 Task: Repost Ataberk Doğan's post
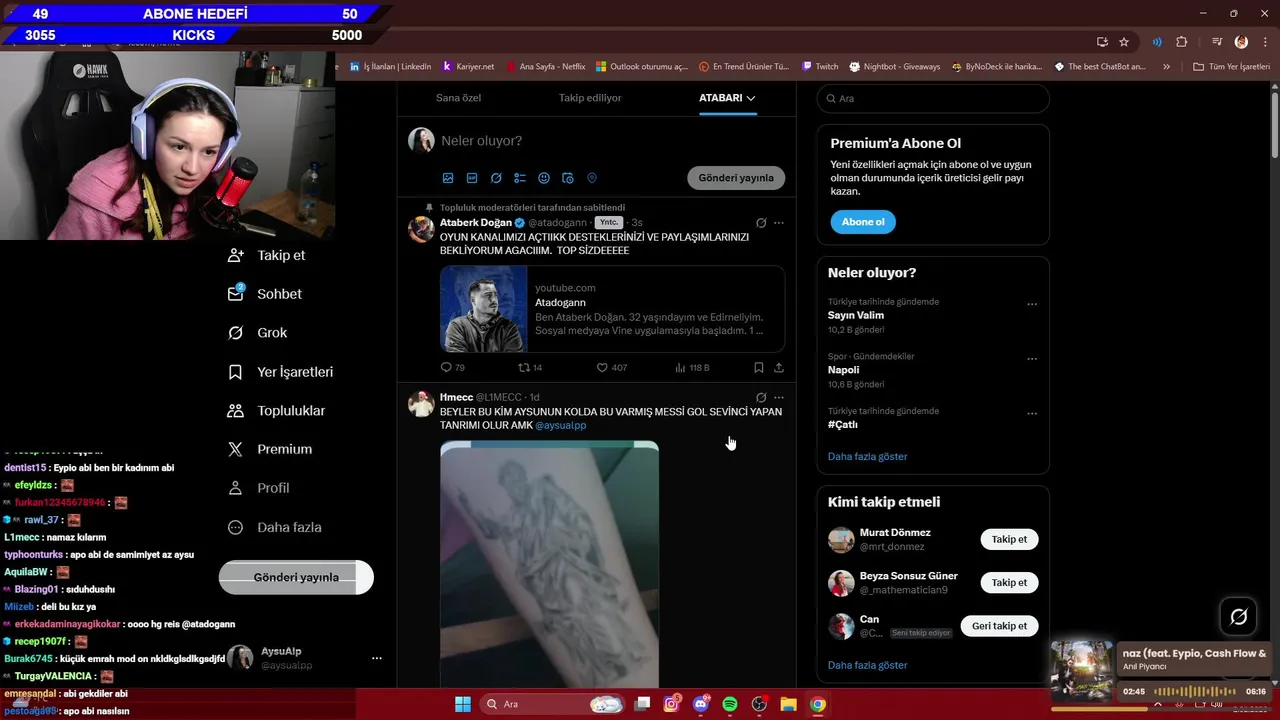[x=530, y=367]
